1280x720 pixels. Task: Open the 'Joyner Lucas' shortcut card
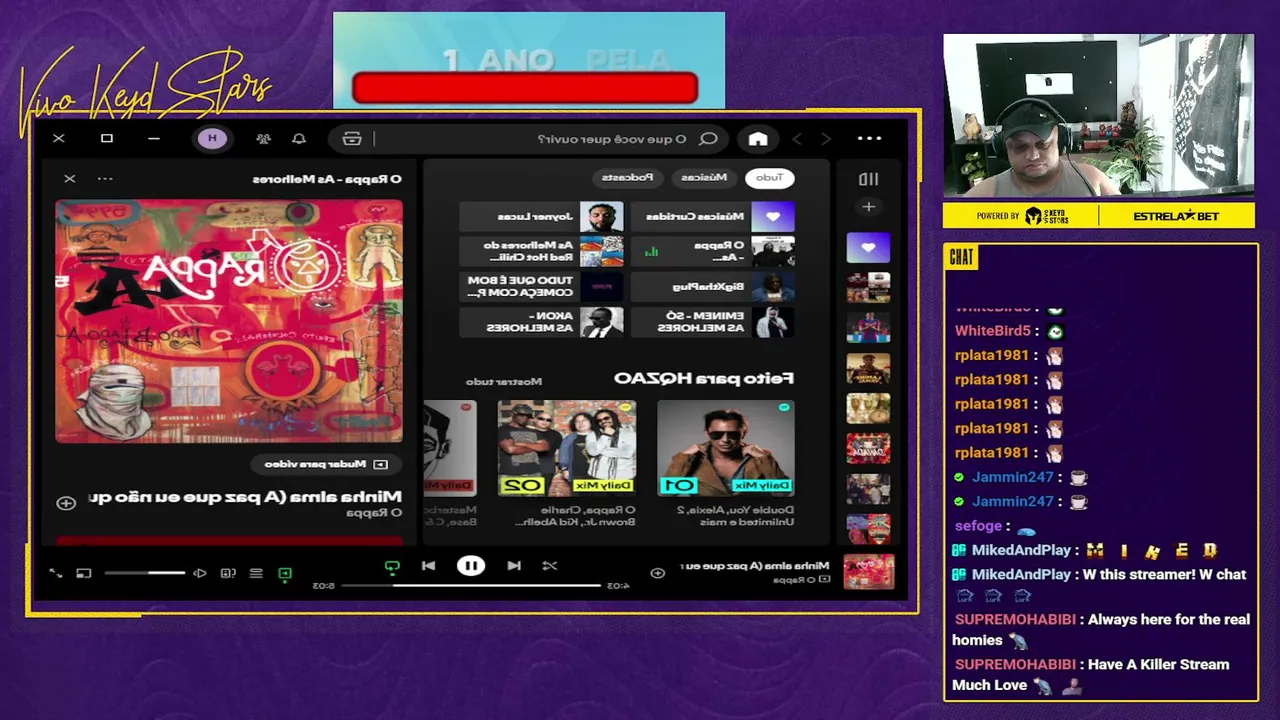(542, 216)
